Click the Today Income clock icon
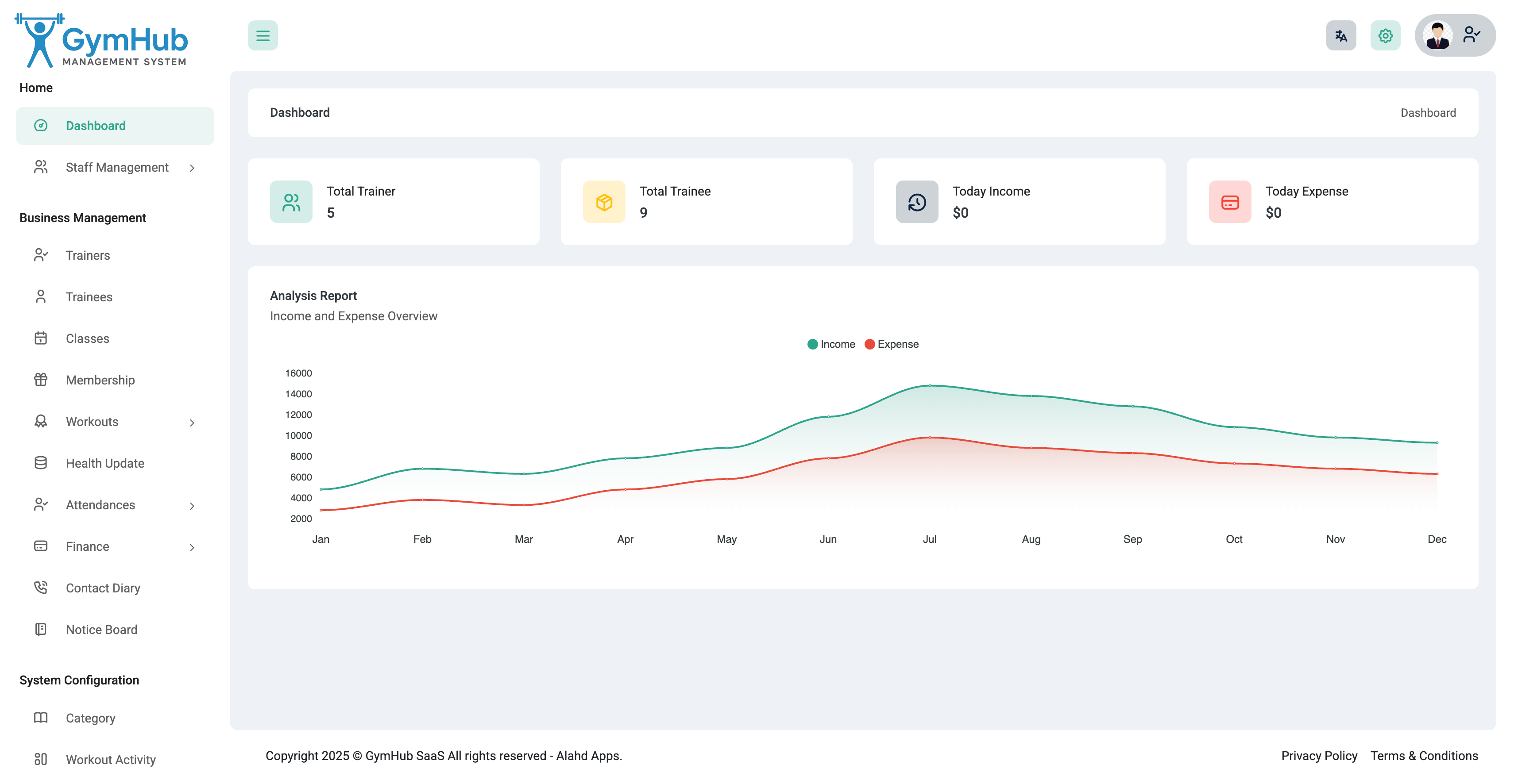Viewport: 1514px width, 784px height. coord(916,202)
